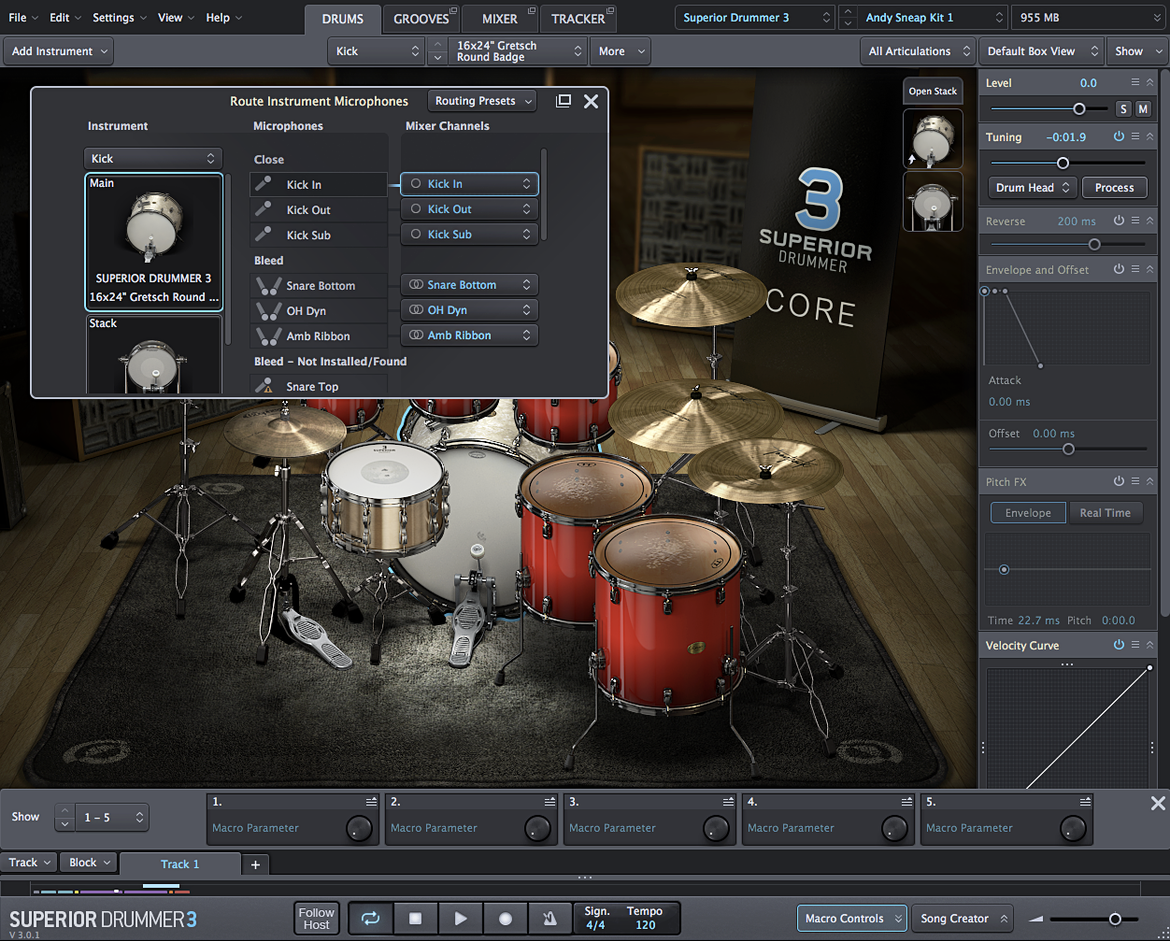
Task: Open macro slot 3 menu icon
Action: 728,801
